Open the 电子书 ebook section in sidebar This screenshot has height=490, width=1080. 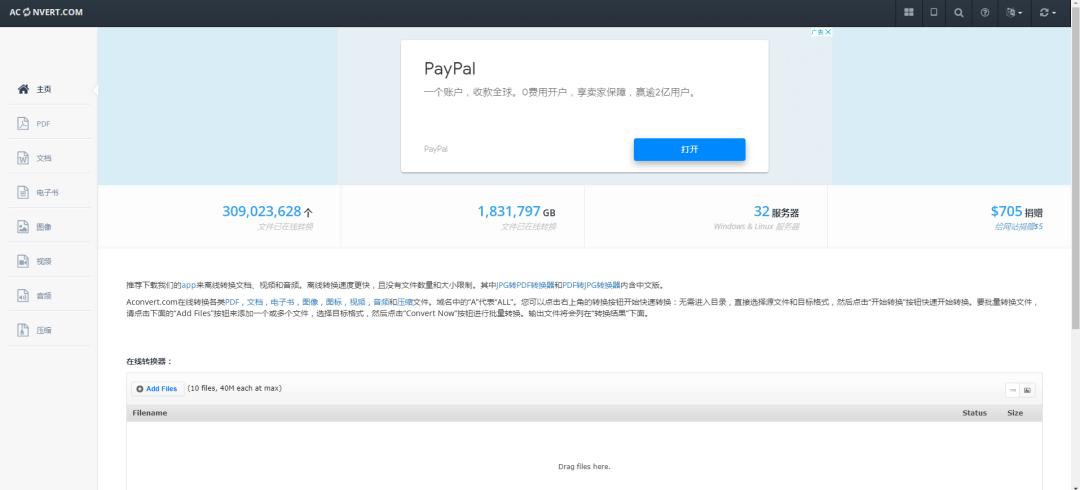pos(48,192)
